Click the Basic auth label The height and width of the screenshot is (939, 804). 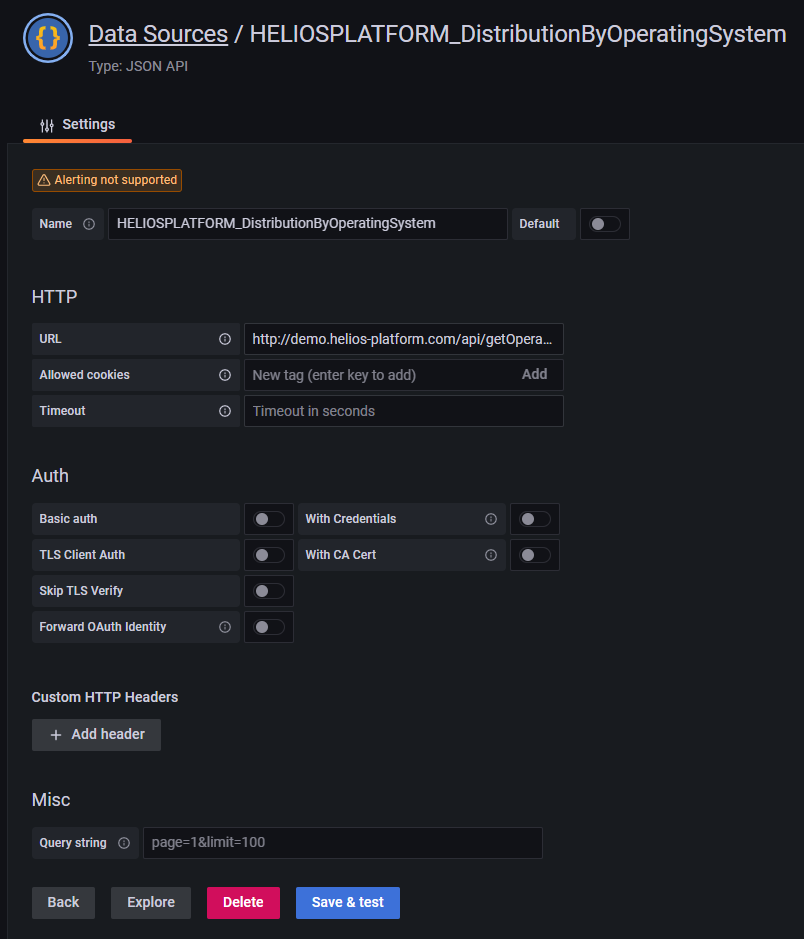point(68,519)
